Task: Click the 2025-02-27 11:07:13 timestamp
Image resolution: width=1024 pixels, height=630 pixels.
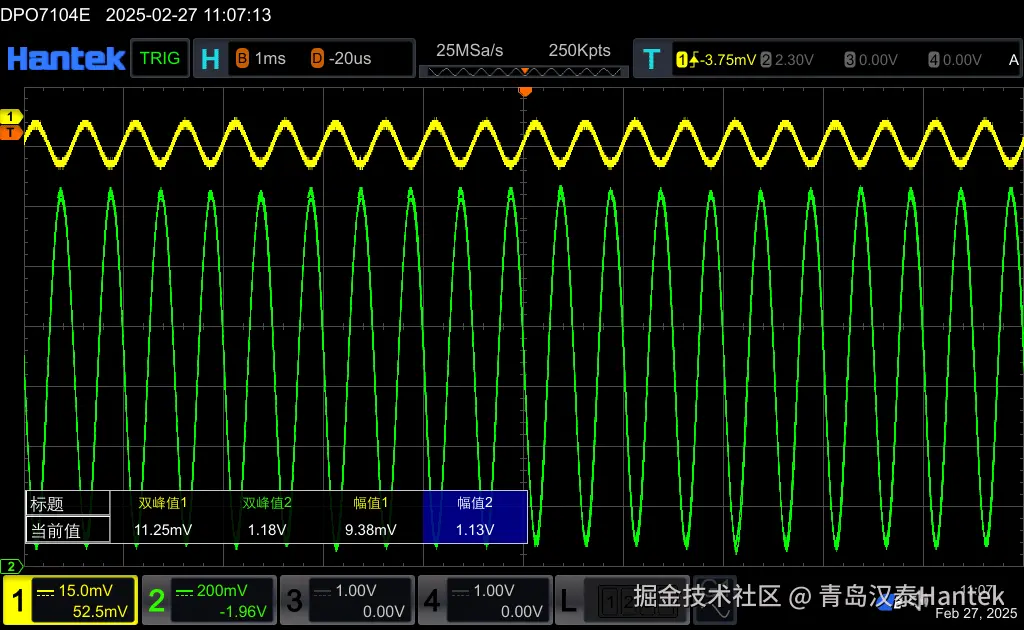Action: pos(188,14)
